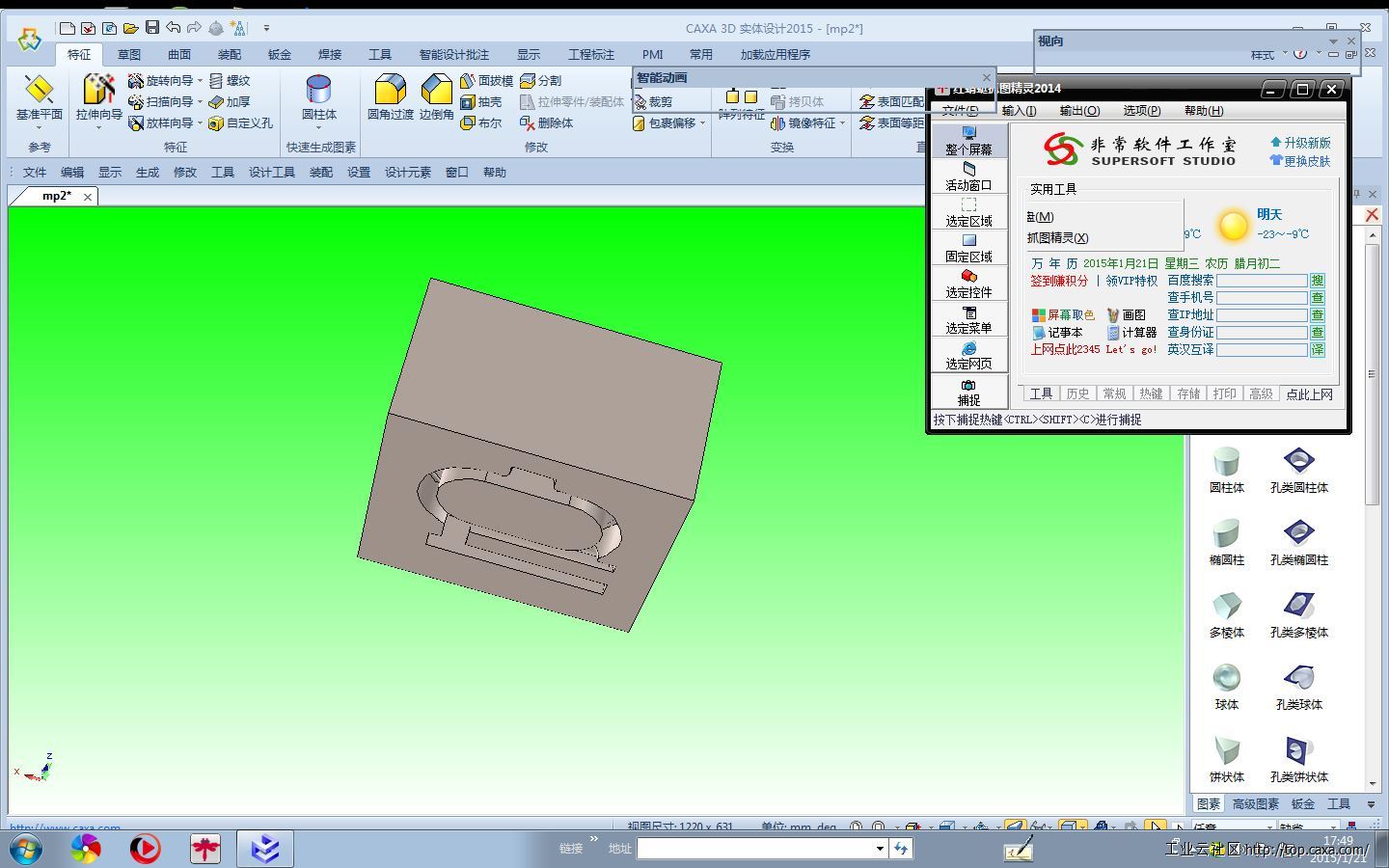
Task: Open the 钣金 sheet metal ribbon tab
Action: click(280, 55)
